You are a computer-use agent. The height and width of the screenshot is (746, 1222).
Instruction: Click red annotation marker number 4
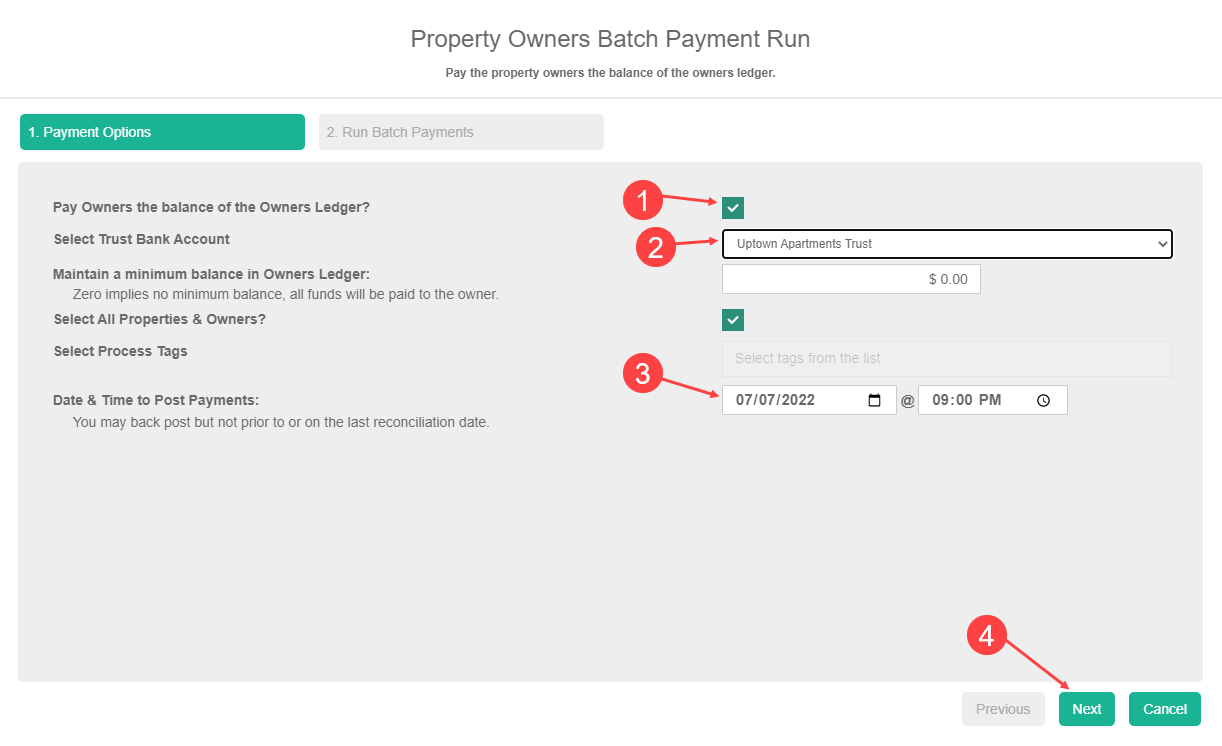(x=986, y=636)
